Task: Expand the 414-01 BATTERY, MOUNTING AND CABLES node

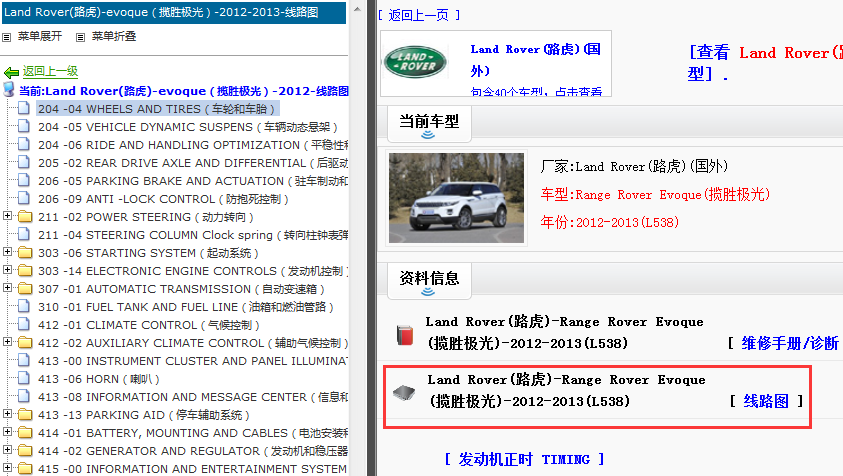Action: [x=7, y=431]
